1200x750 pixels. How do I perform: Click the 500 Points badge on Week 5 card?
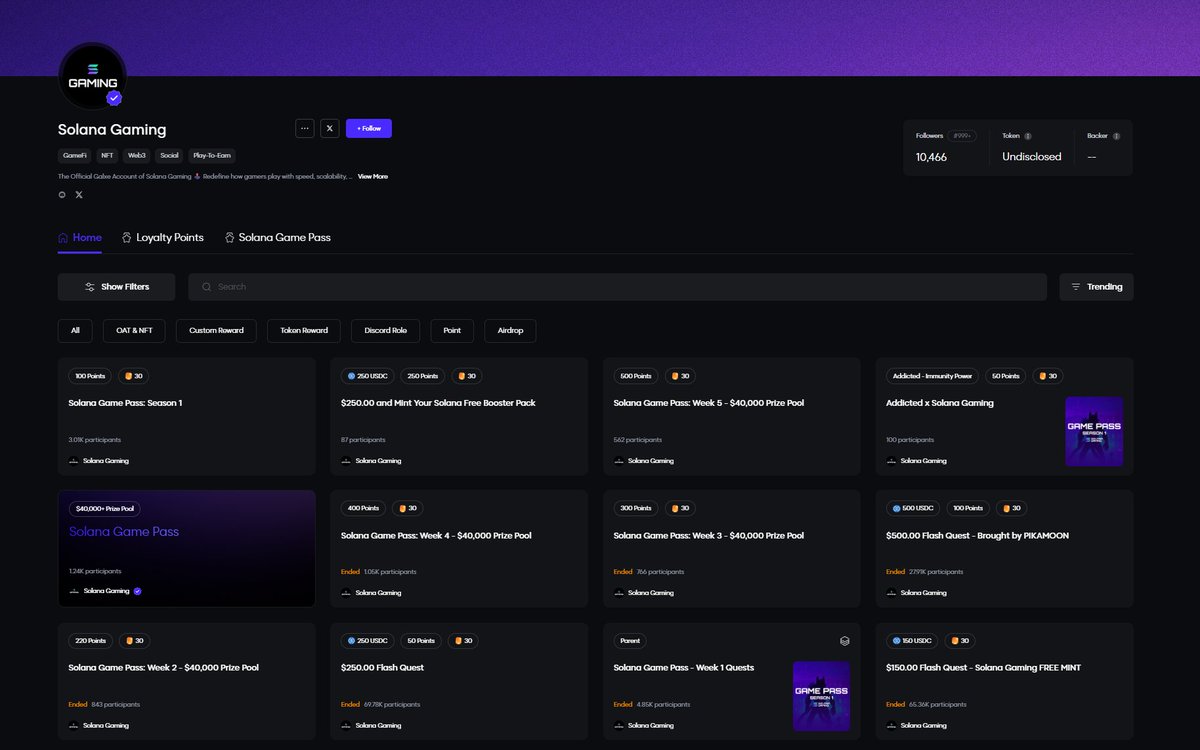click(x=636, y=376)
